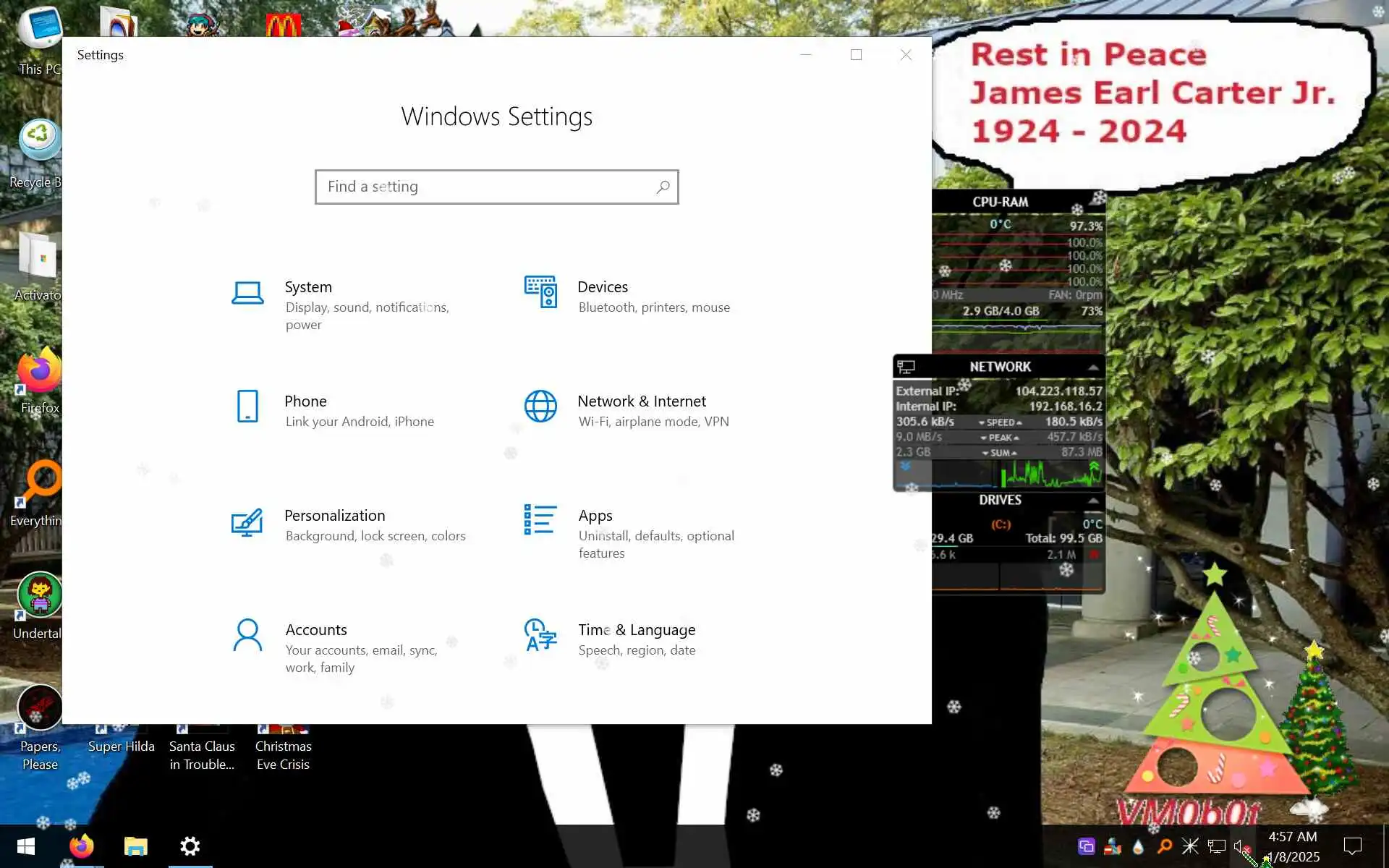Image resolution: width=1389 pixels, height=868 pixels.
Task: Open Devices settings icon
Action: [540, 292]
